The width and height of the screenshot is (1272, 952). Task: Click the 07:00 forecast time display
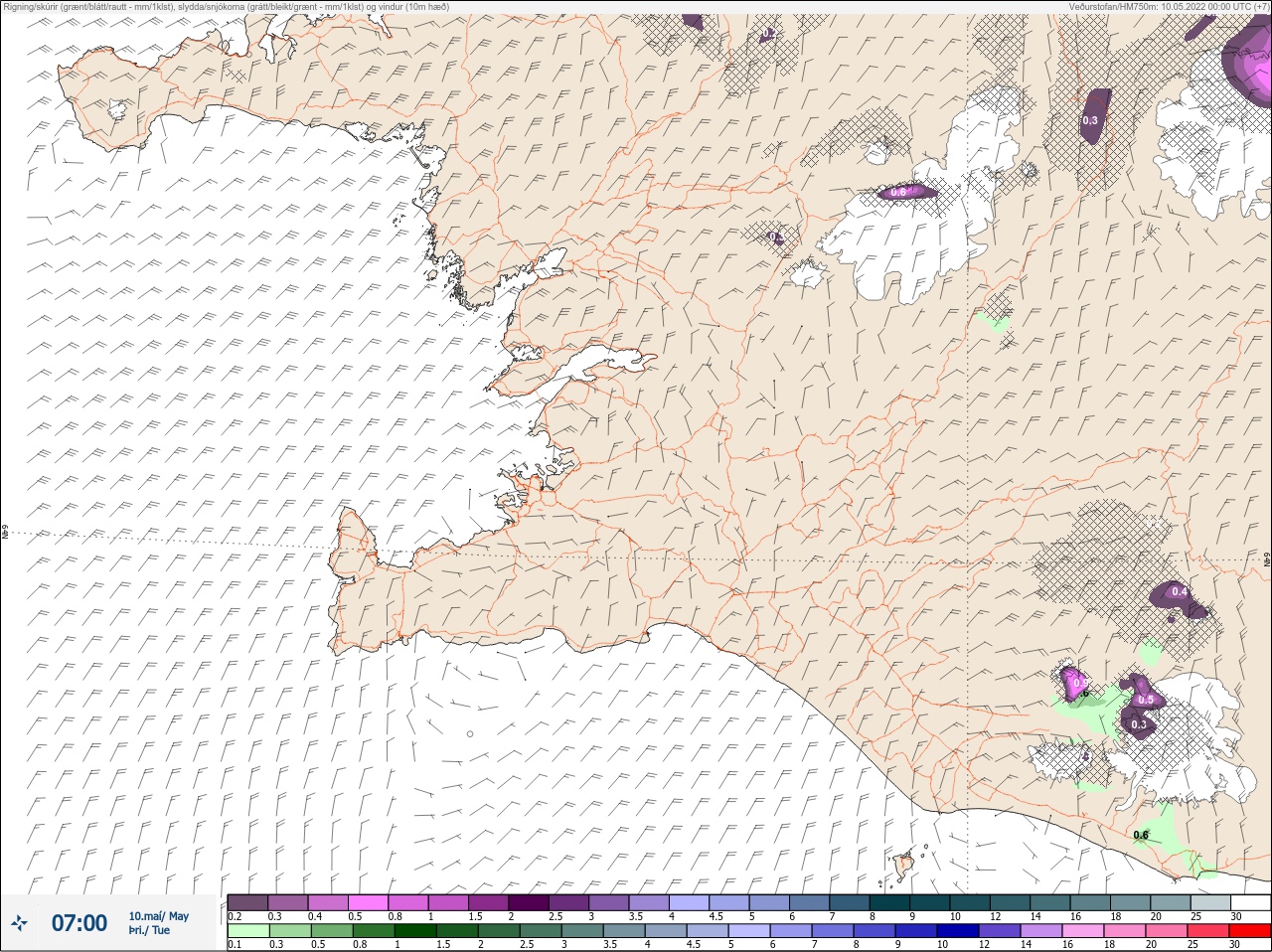pyautogui.click(x=79, y=923)
